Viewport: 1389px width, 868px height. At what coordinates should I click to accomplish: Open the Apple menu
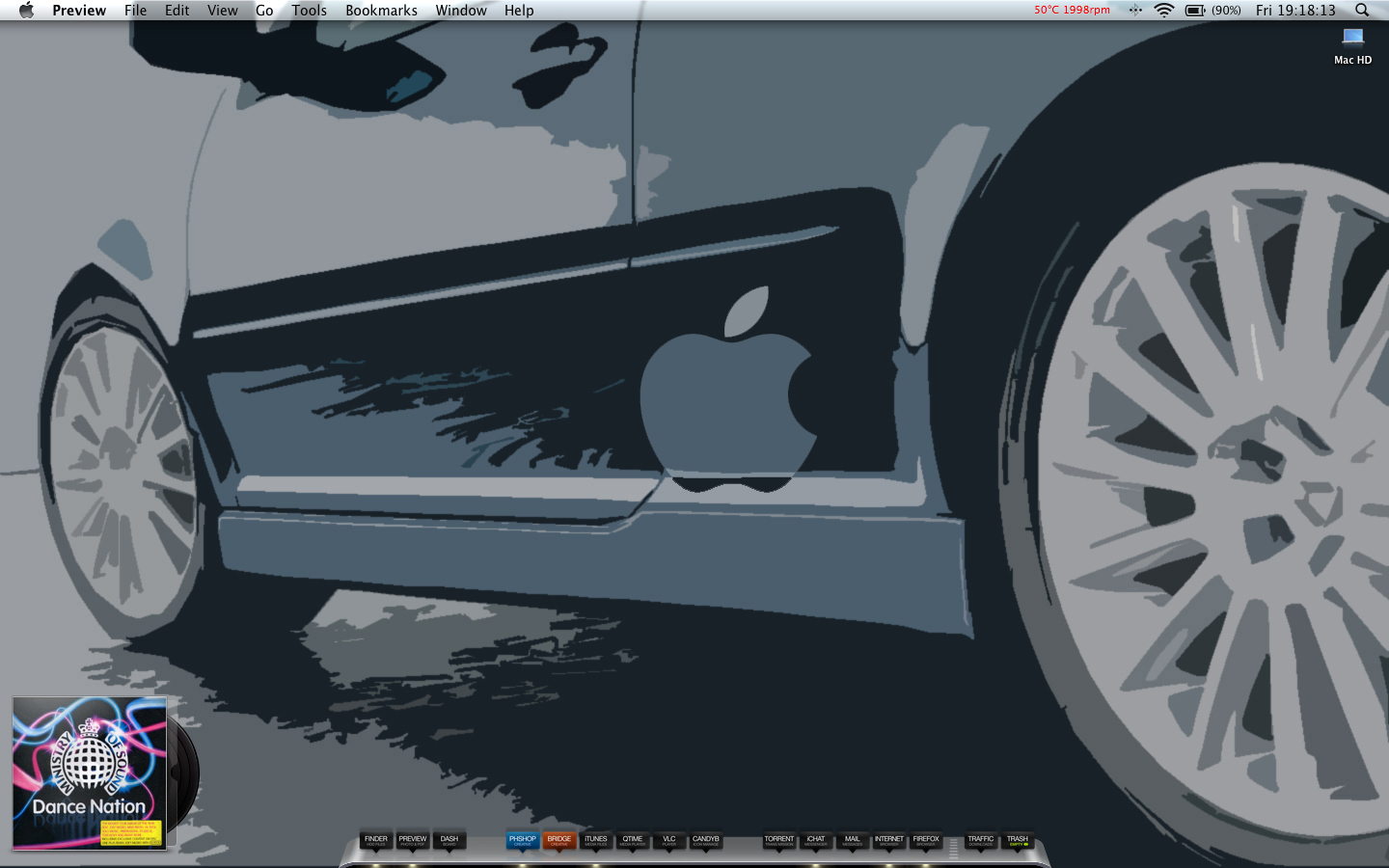click(26, 10)
